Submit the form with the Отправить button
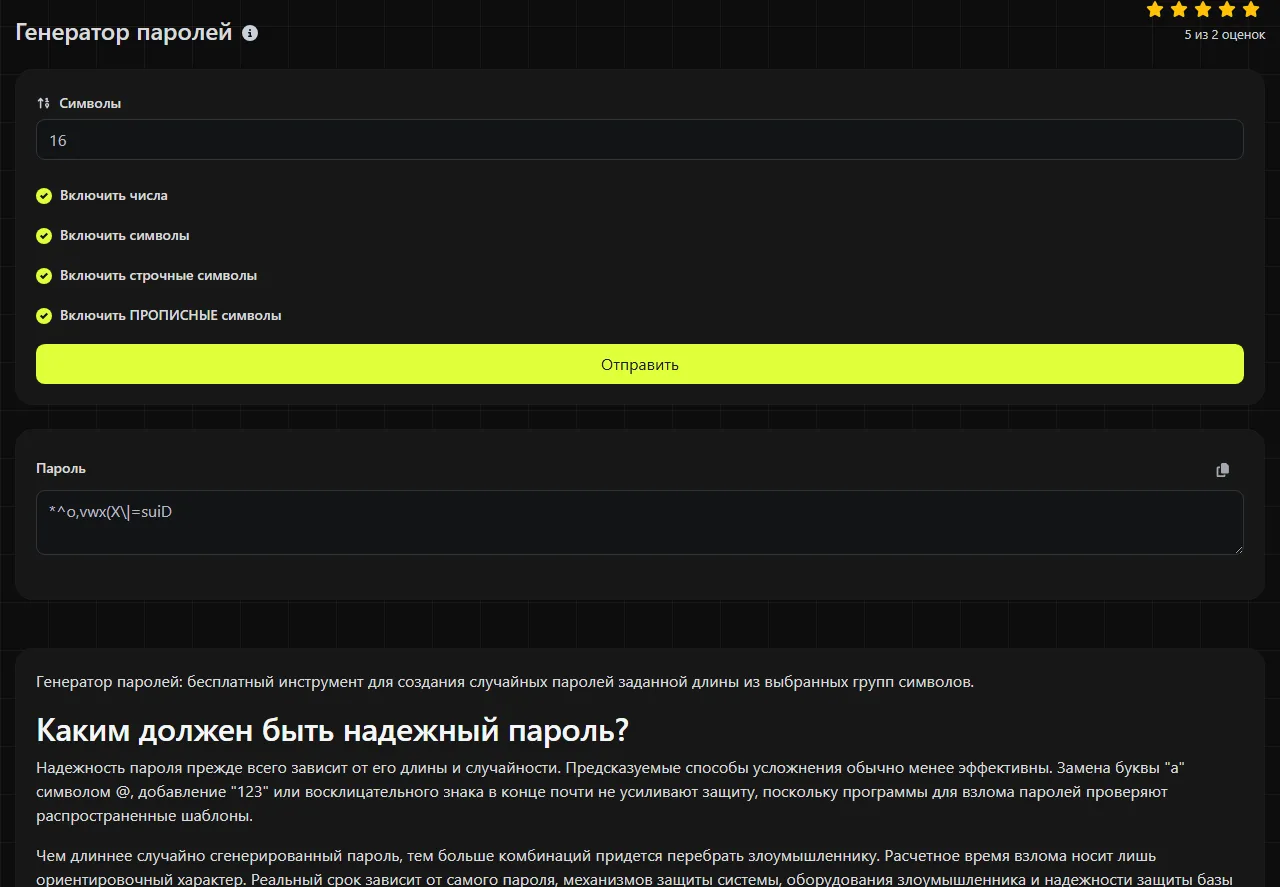The width and height of the screenshot is (1280, 887). tap(640, 364)
